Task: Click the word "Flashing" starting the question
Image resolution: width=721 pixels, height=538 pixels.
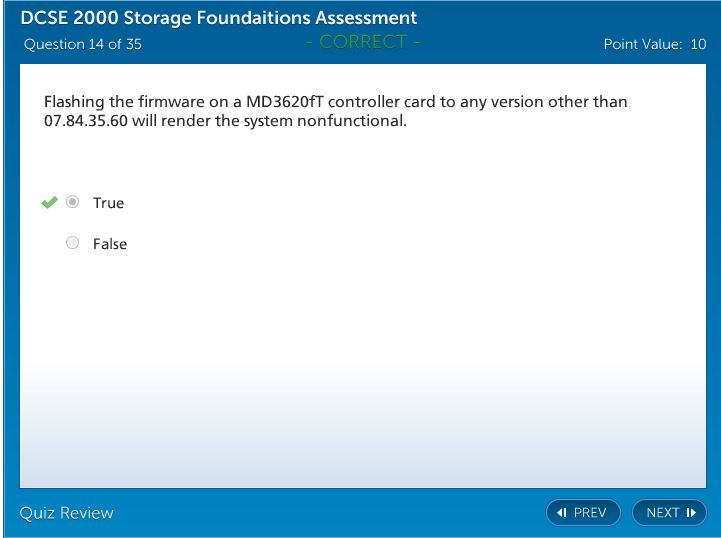Action: point(75,102)
